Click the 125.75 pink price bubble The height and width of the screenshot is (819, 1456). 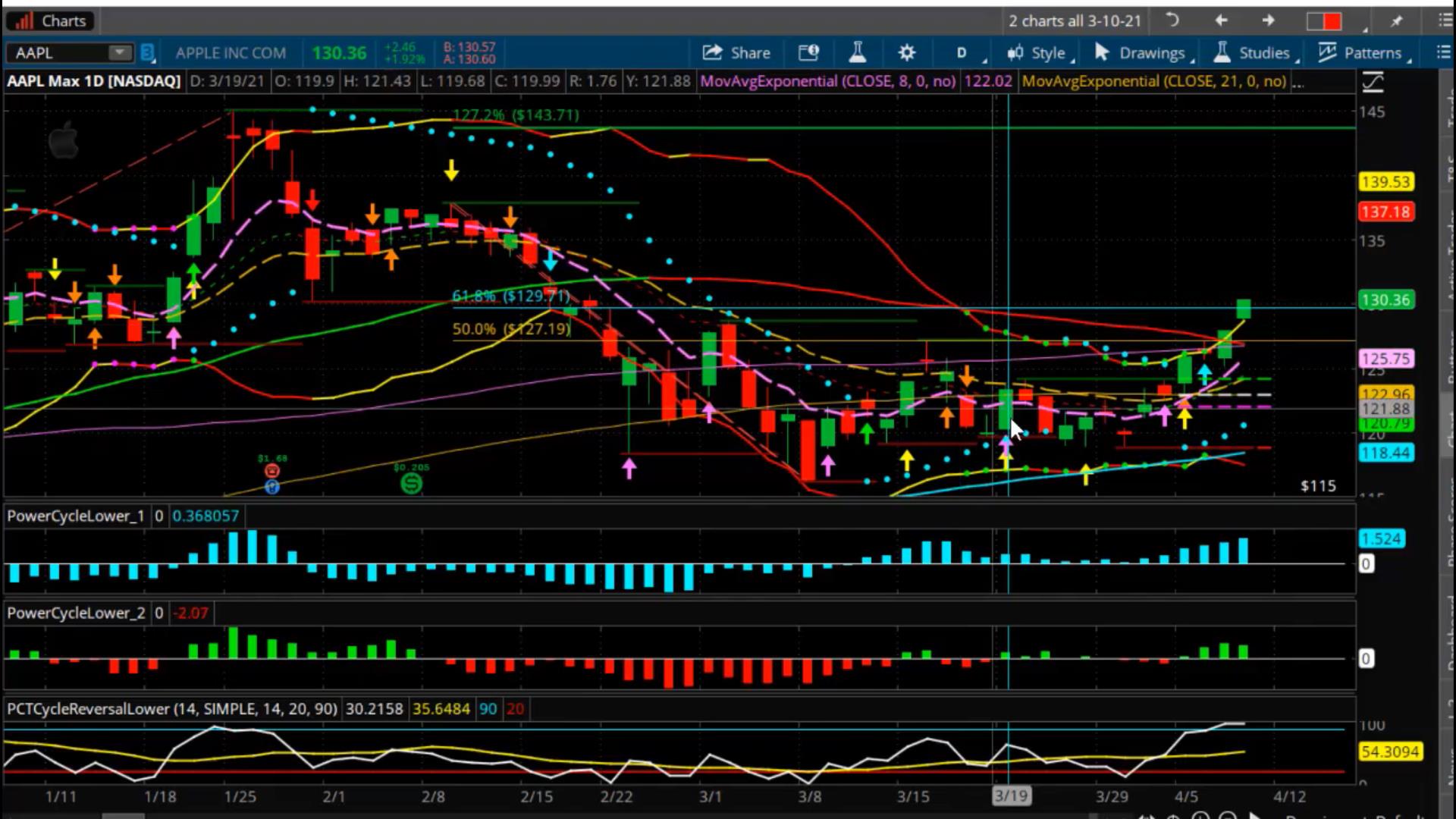(1386, 359)
